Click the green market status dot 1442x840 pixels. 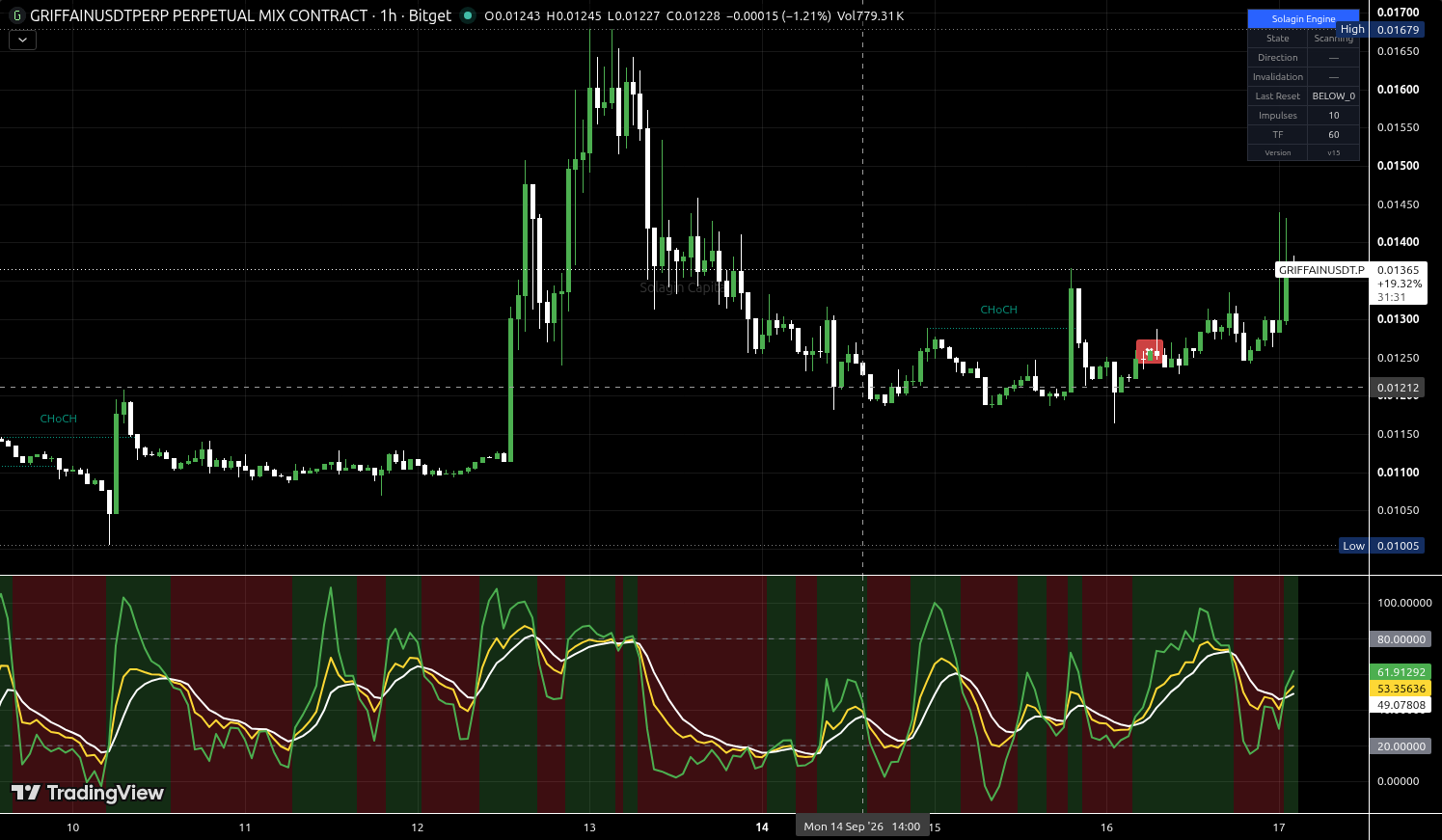[x=467, y=15]
